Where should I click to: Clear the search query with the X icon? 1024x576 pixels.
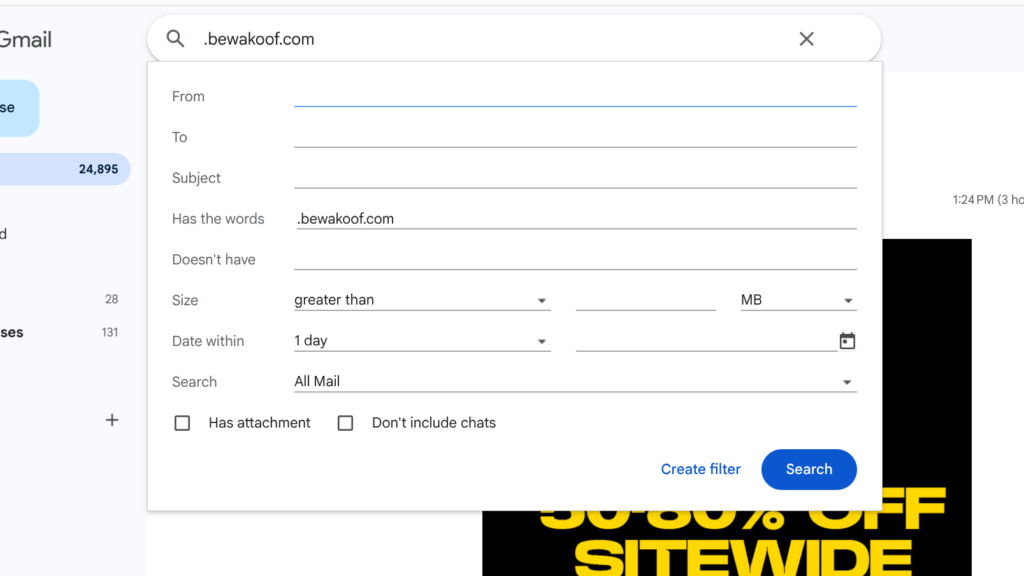806,38
